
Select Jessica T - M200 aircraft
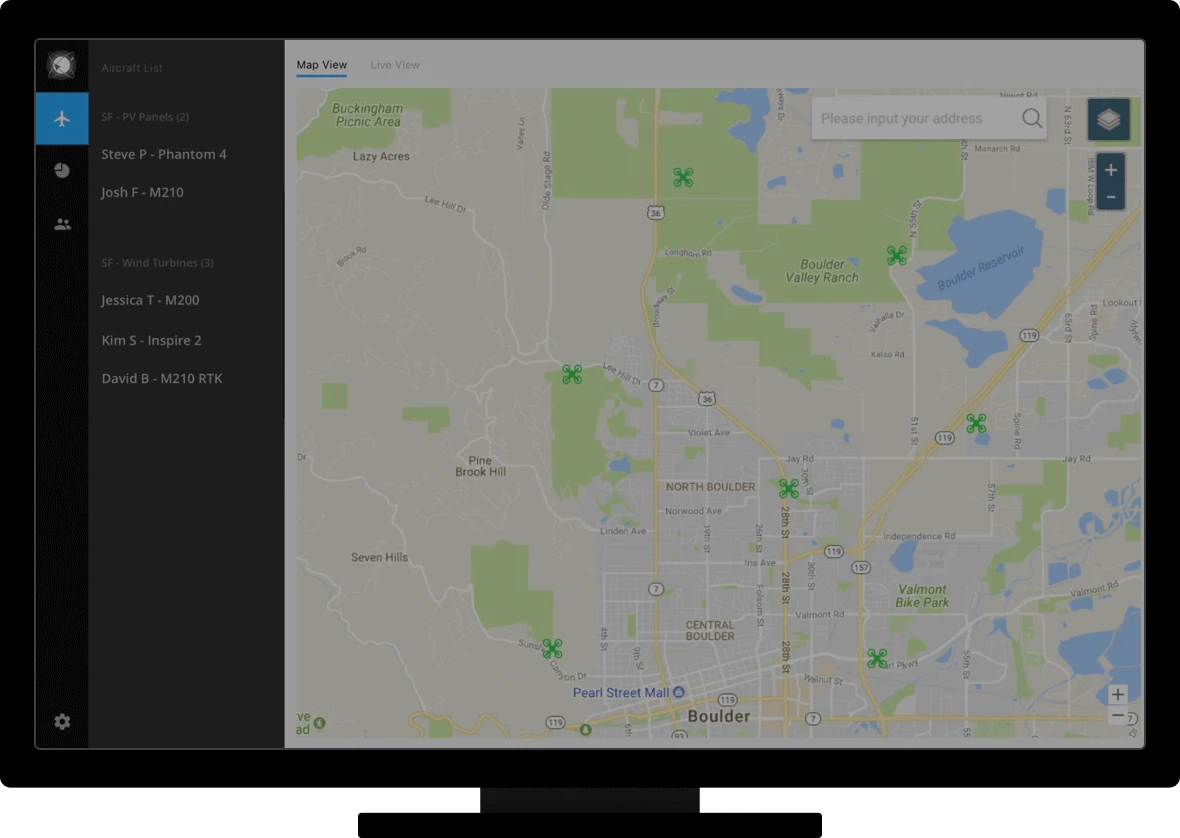pyautogui.click(x=151, y=300)
